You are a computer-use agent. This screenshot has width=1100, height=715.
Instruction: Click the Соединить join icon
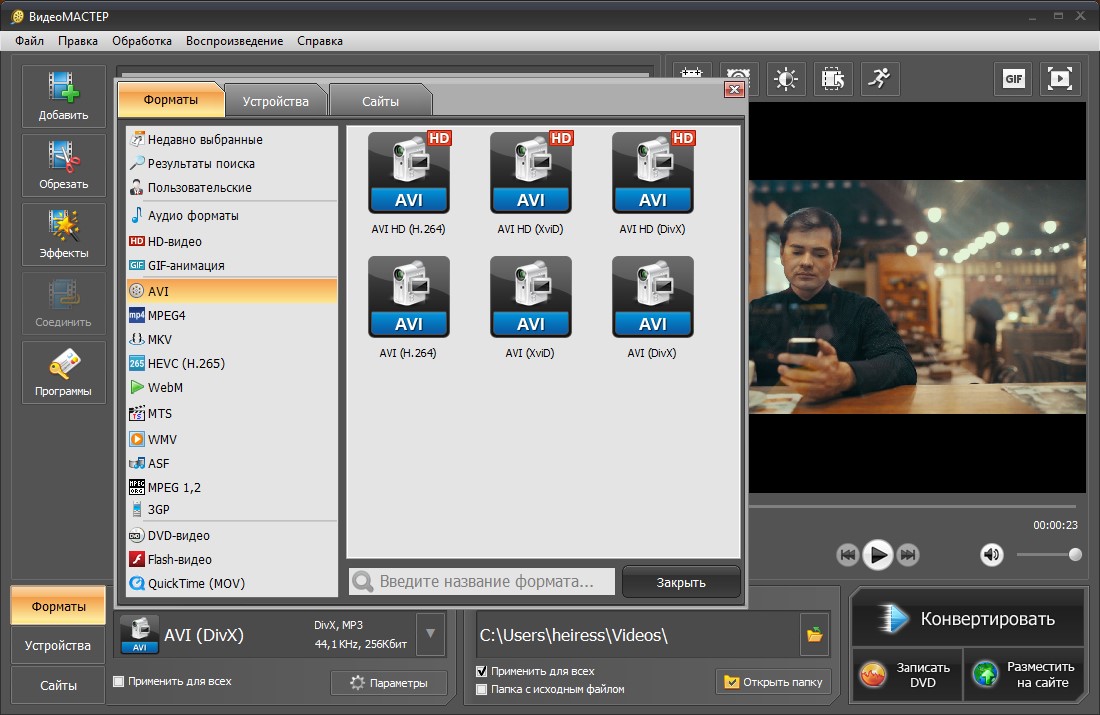[63, 303]
